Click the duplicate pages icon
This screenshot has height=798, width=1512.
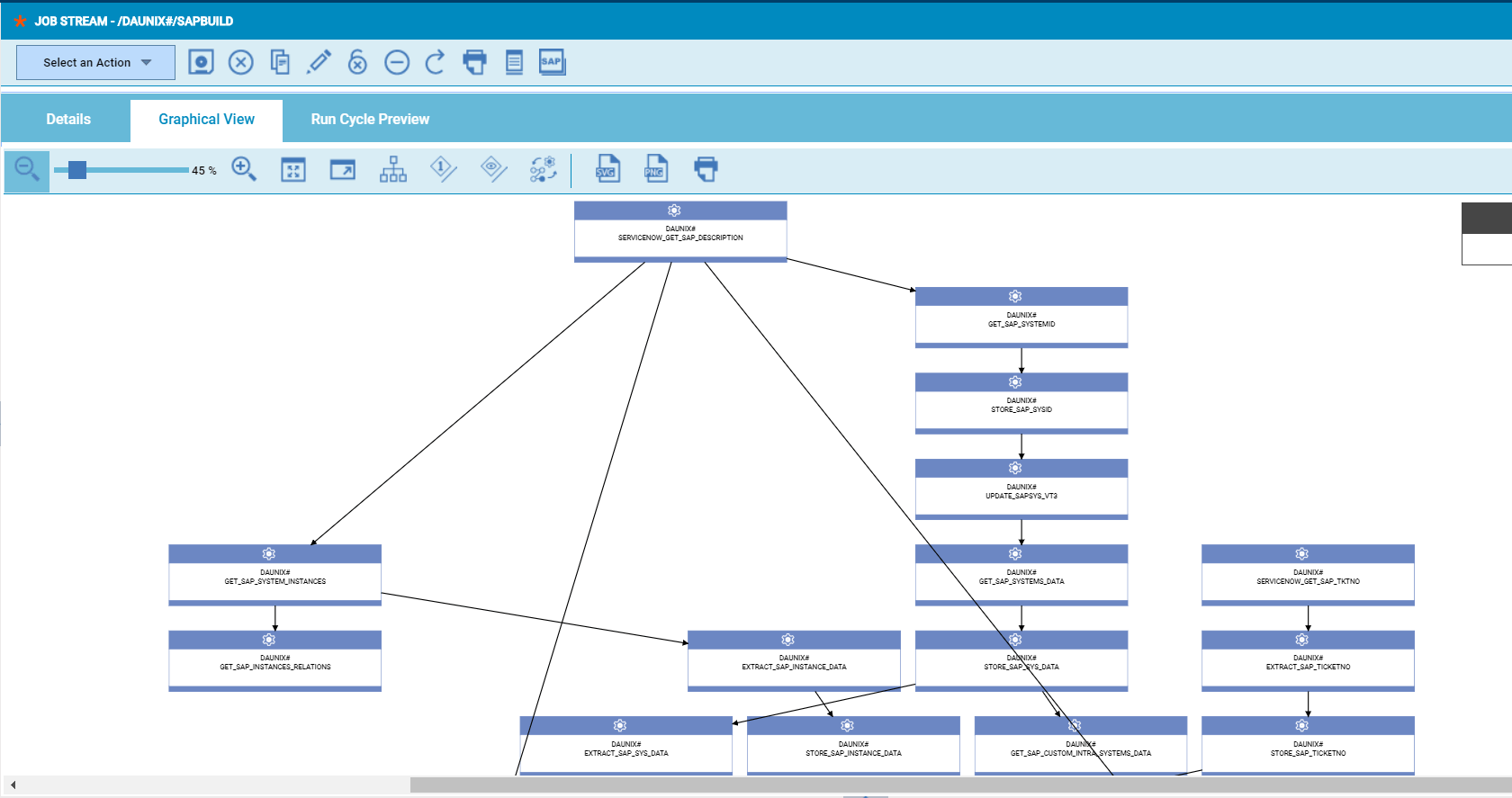[x=280, y=62]
